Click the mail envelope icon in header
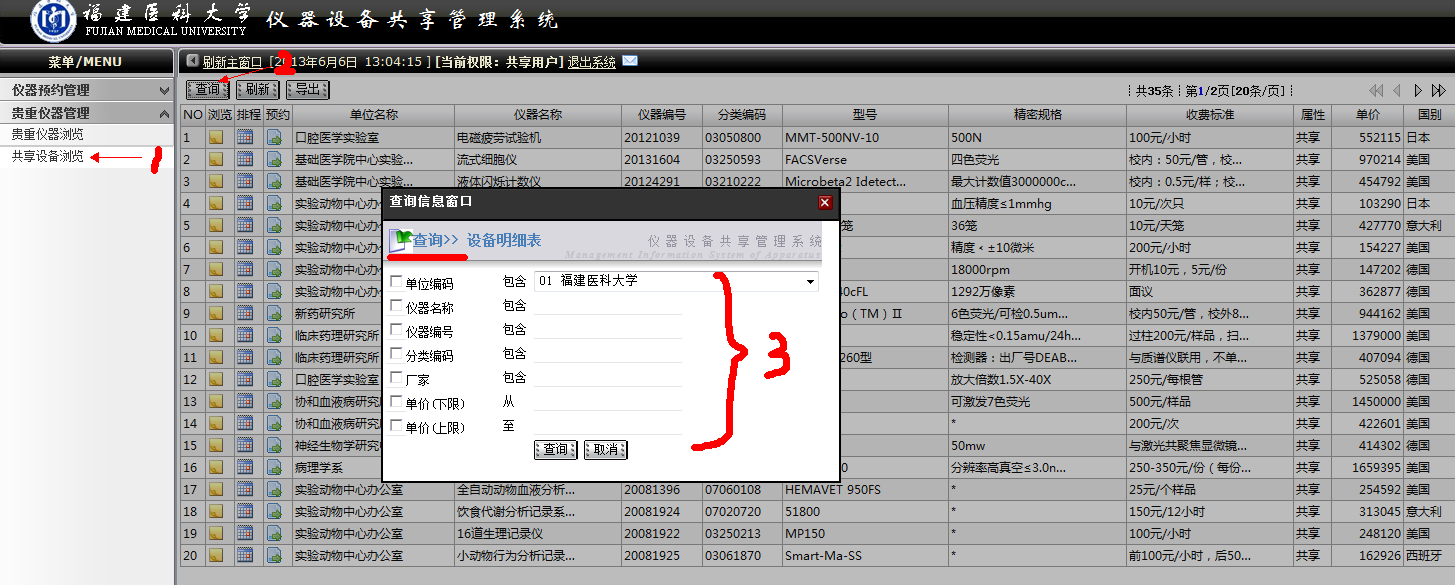 (x=630, y=62)
